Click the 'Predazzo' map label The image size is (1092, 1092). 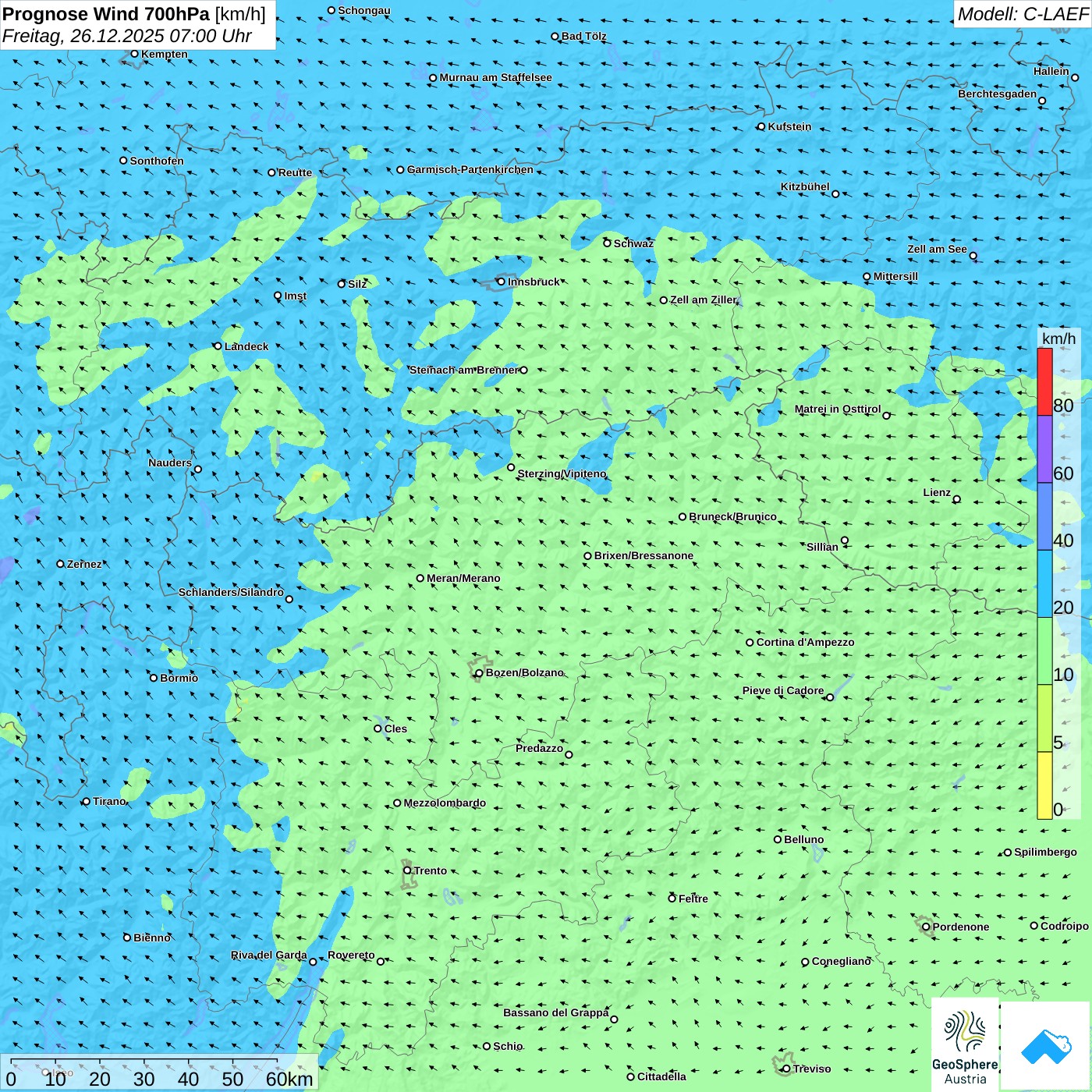coord(539,749)
